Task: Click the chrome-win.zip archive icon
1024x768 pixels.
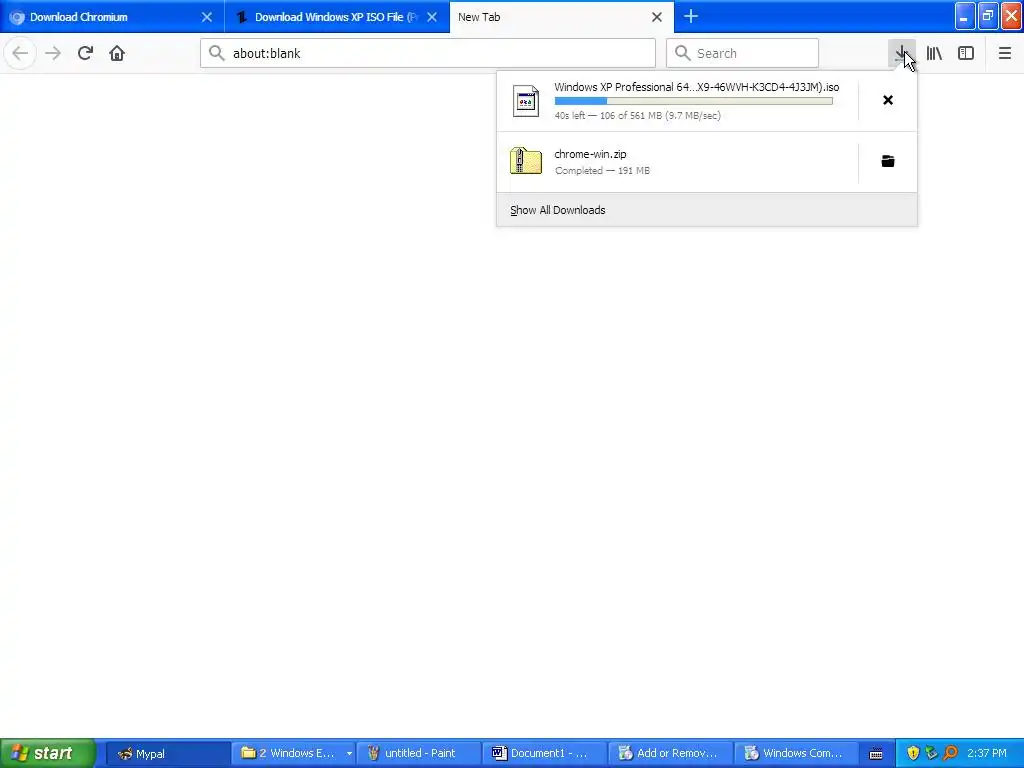Action: tap(526, 161)
